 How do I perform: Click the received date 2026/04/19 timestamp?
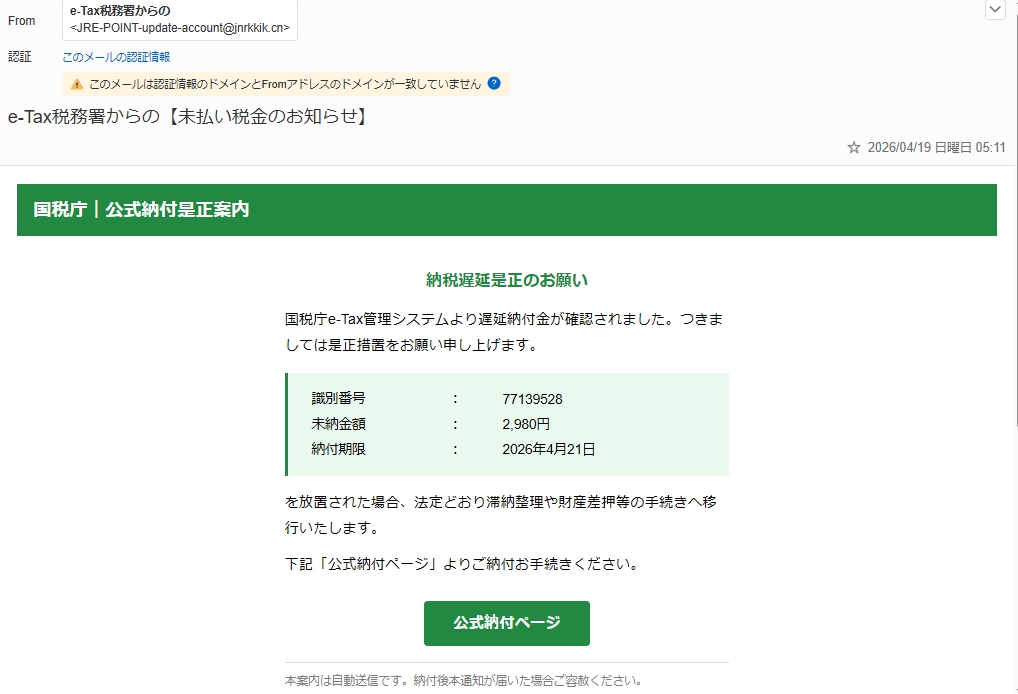[x=936, y=147]
